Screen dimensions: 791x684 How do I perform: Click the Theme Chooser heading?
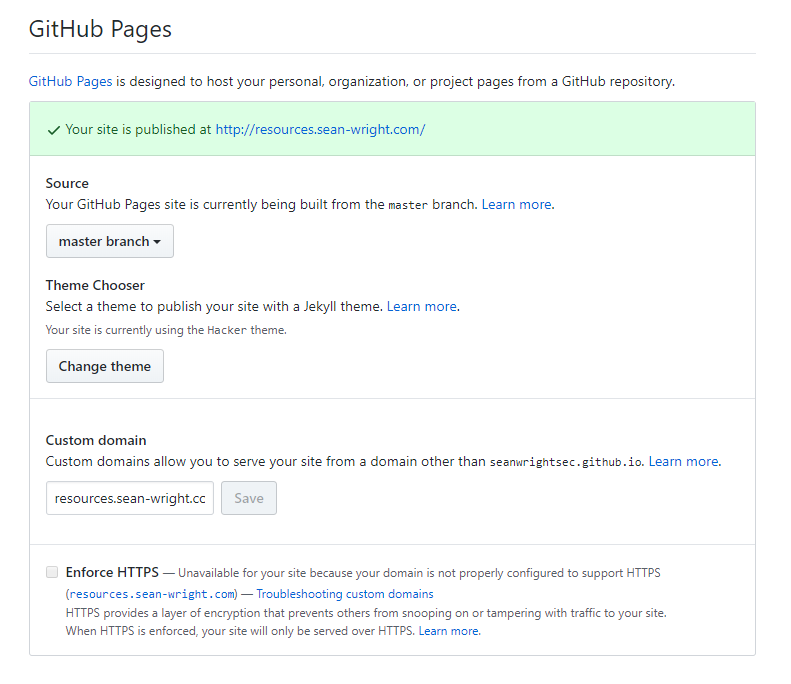click(x=95, y=285)
